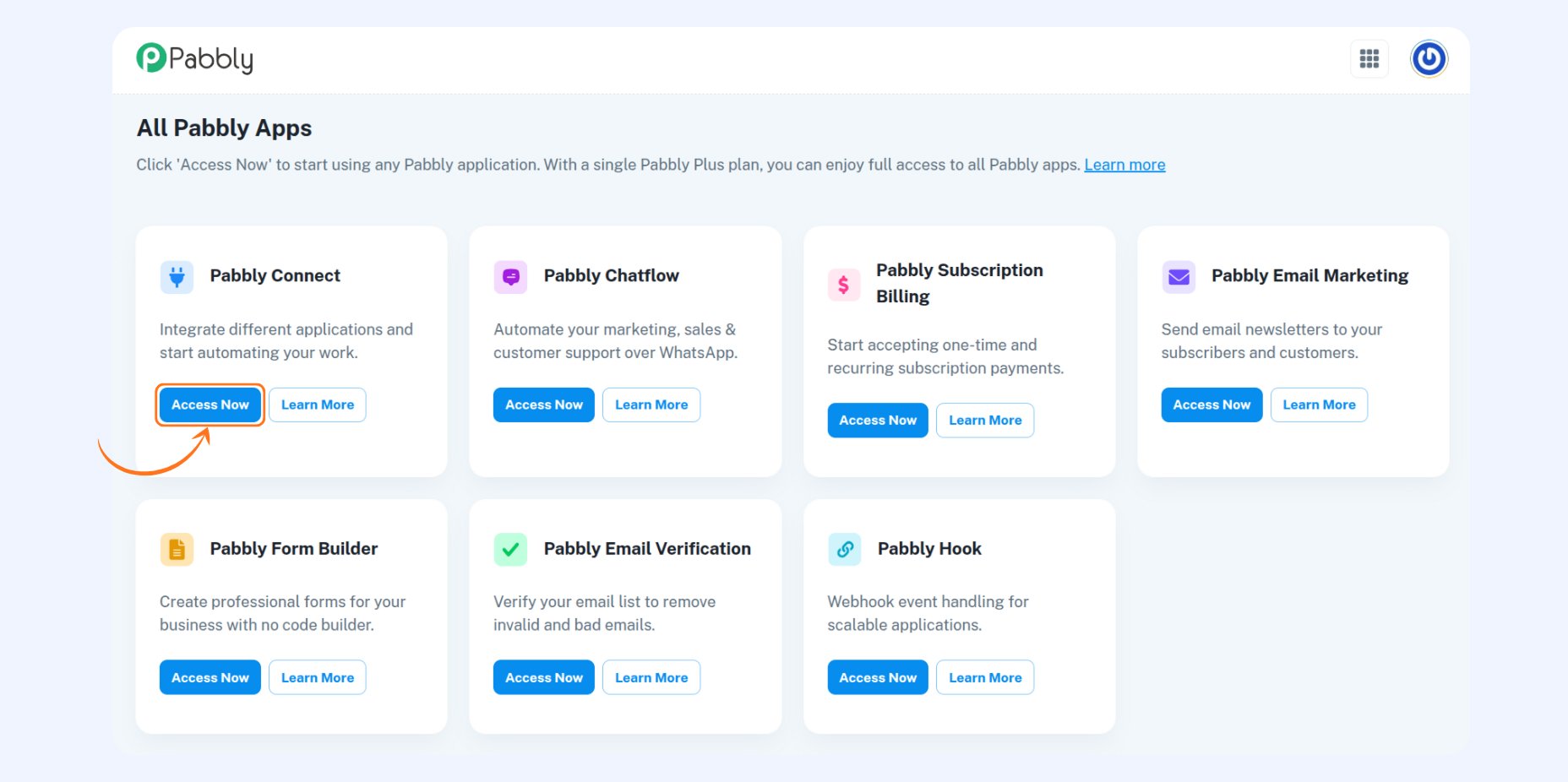Click the Pabbly Chatflow chat bubble icon

[x=509, y=276]
